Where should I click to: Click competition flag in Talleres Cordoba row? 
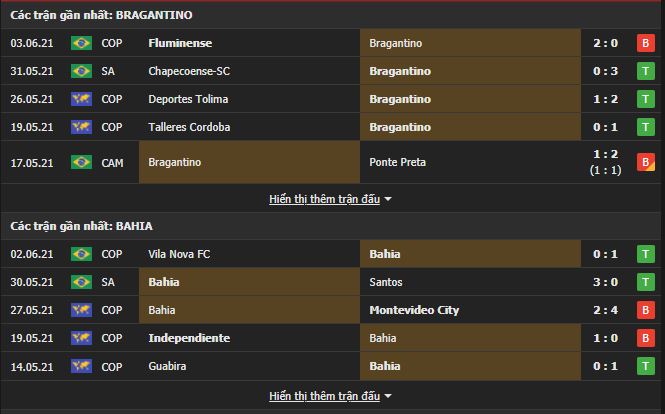81,127
